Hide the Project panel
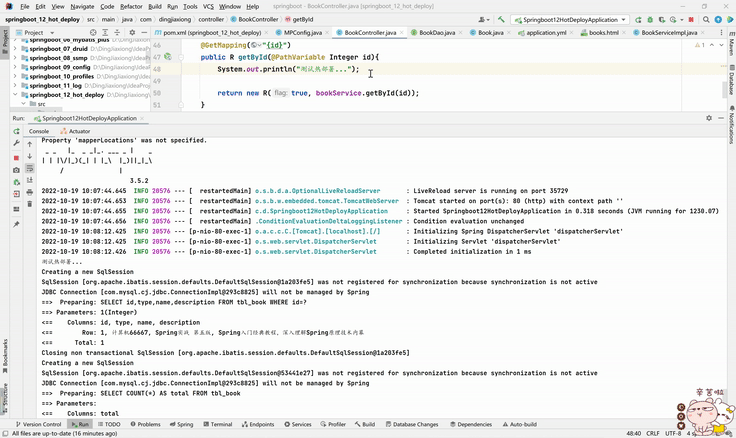This screenshot has height=438, width=736. pyautogui.click(x=144, y=32)
